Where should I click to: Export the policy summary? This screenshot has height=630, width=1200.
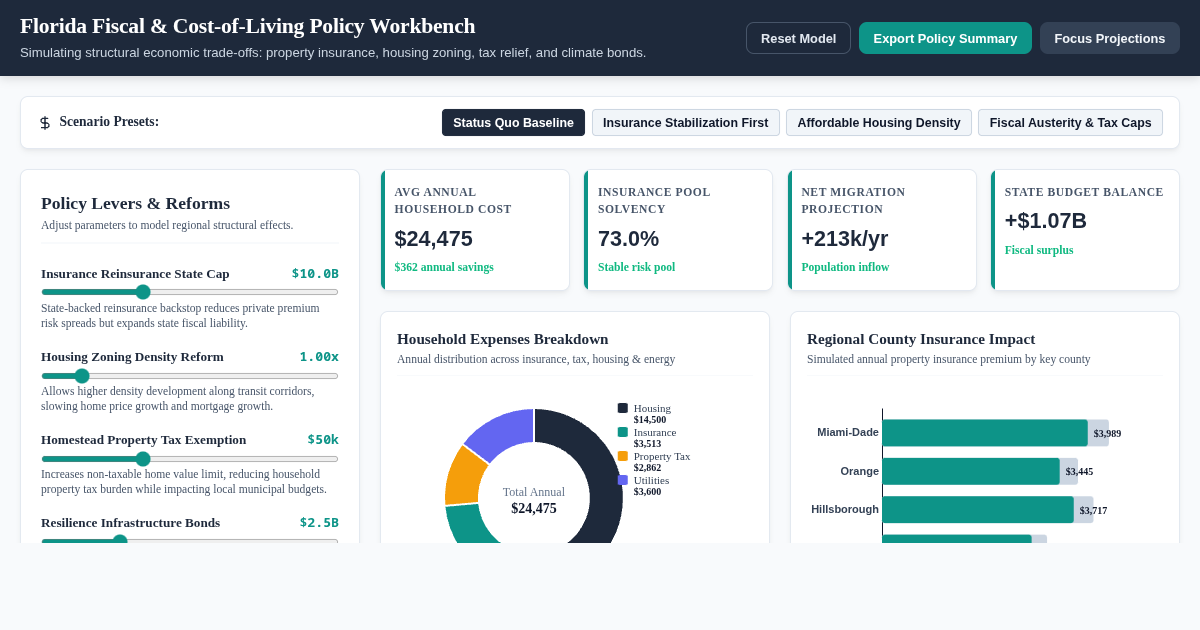pyautogui.click(x=945, y=38)
